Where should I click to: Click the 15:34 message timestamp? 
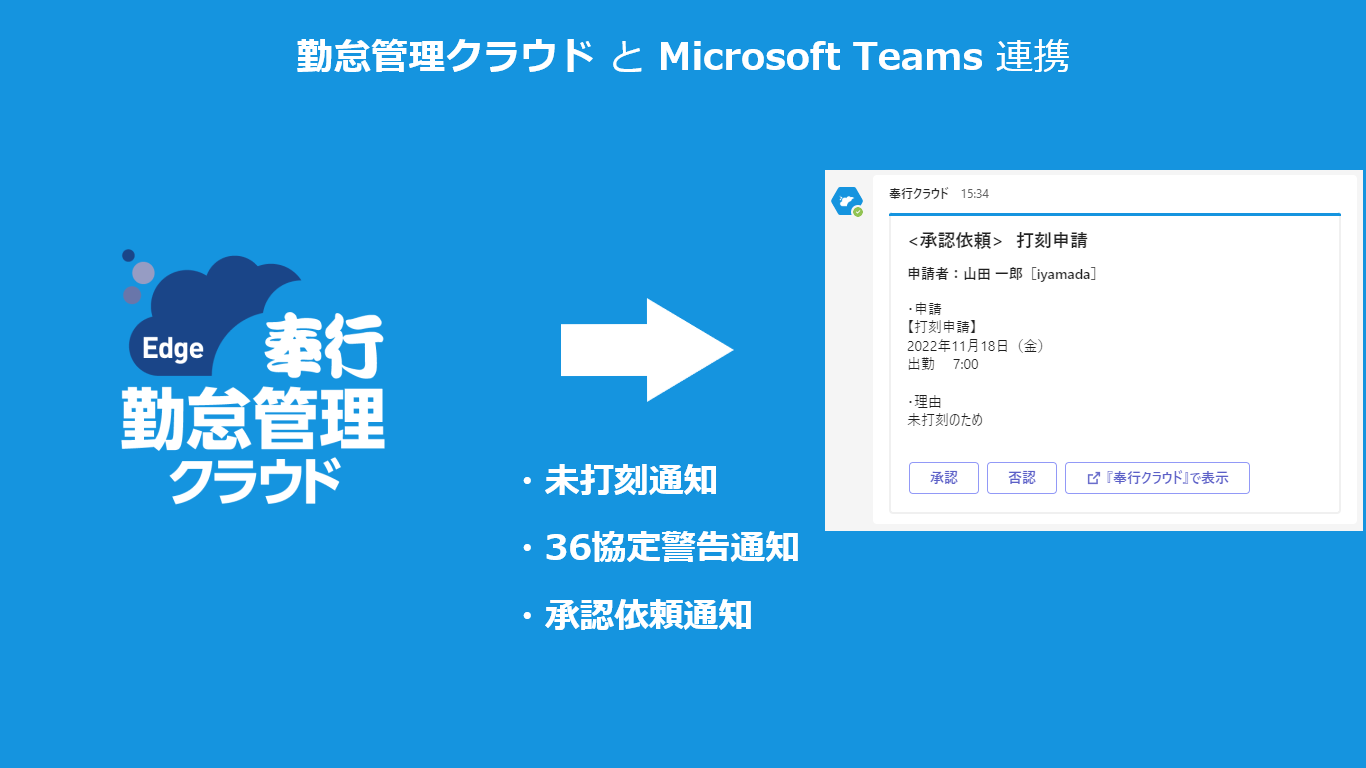pos(974,194)
